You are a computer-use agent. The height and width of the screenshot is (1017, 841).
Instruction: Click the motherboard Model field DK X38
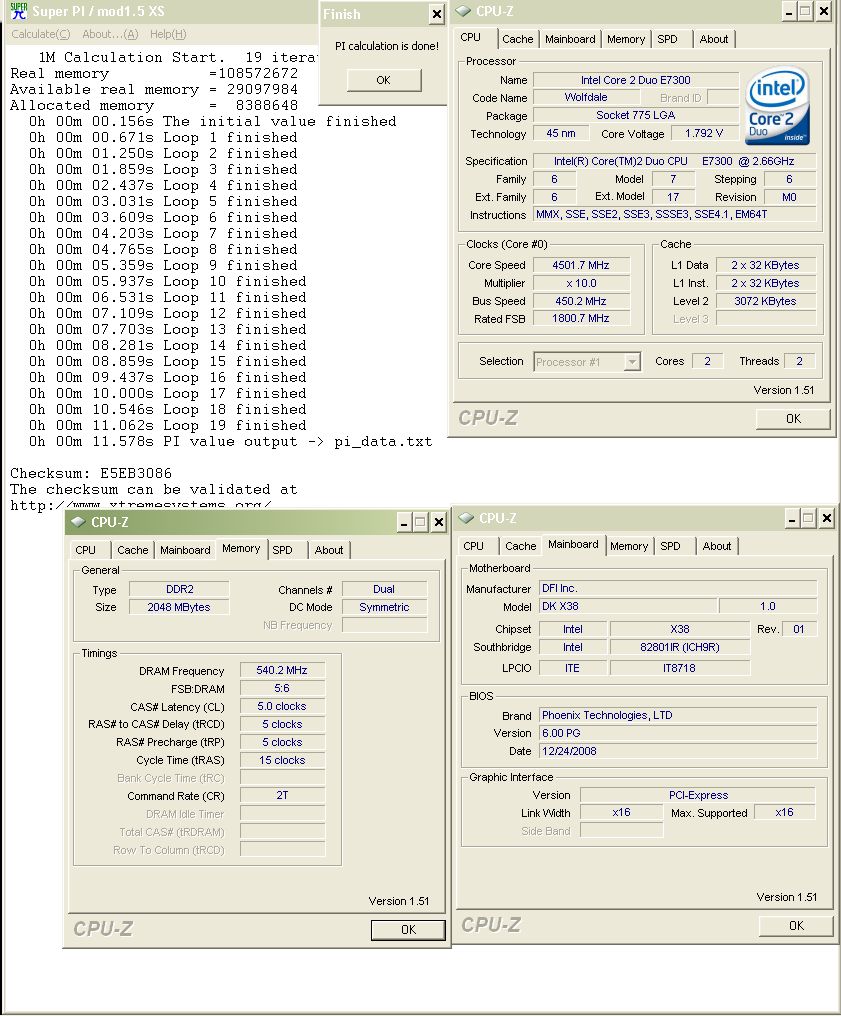click(628, 606)
